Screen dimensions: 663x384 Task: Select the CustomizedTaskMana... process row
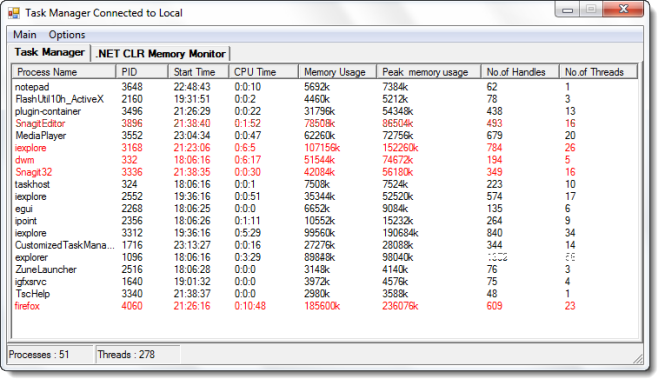[x=325, y=245]
